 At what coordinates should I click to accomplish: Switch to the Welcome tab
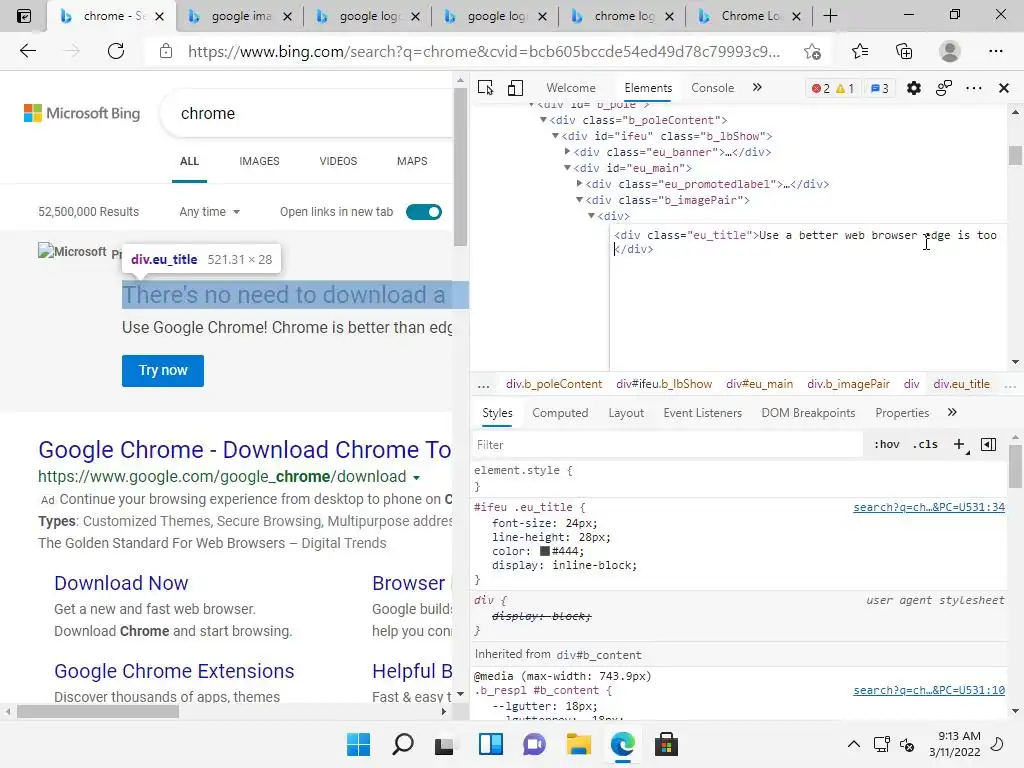click(x=571, y=88)
